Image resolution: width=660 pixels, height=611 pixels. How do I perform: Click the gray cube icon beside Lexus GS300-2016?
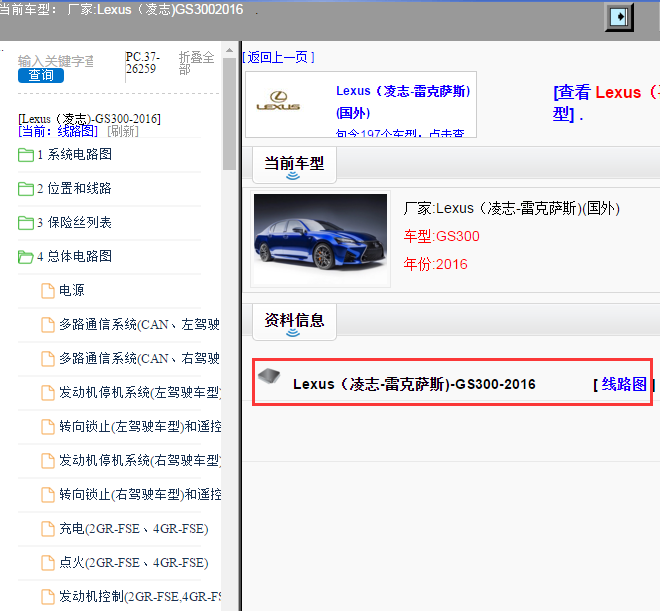pyautogui.click(x=269, y=376)
